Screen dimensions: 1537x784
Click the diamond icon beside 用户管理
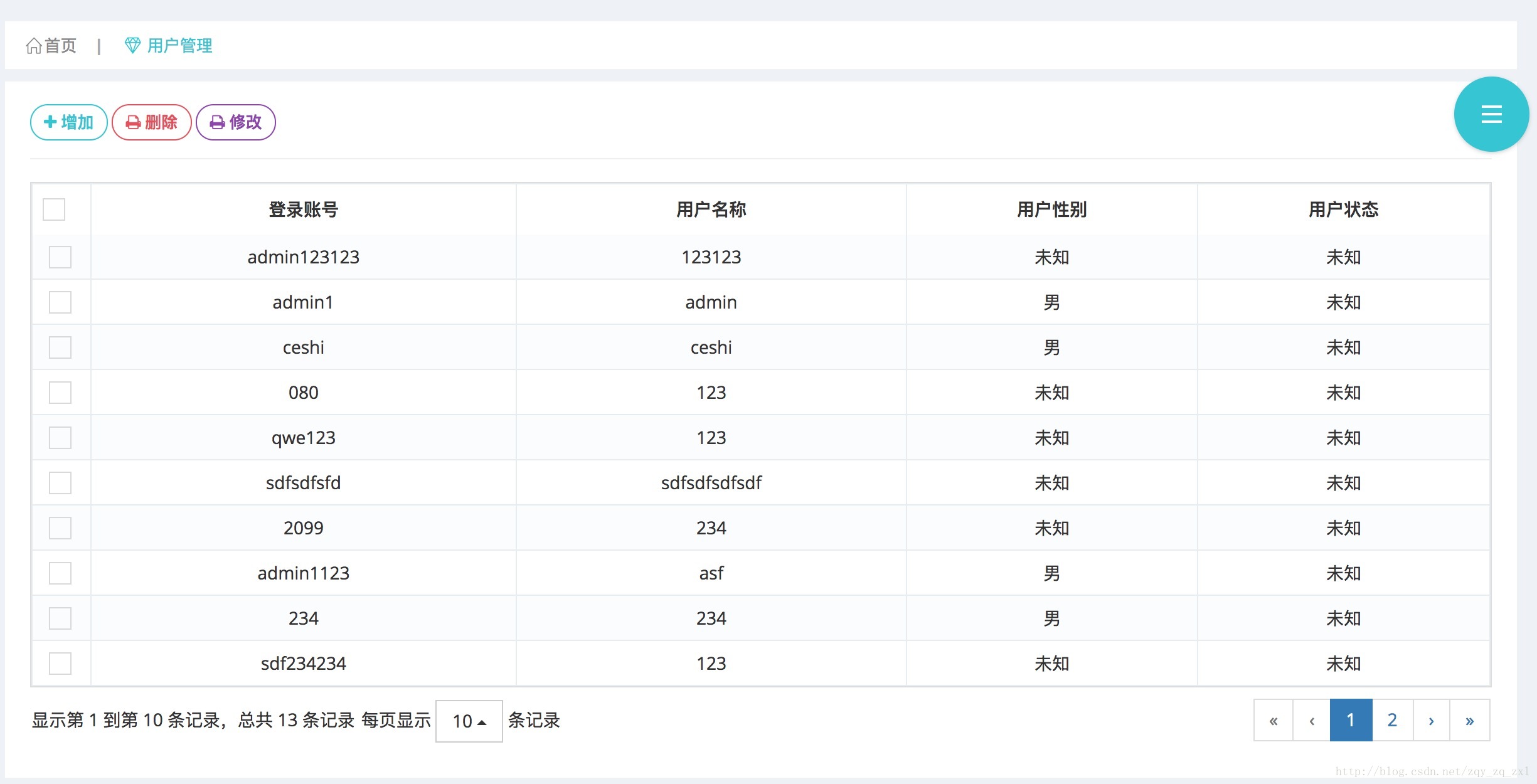click(132, 45)
